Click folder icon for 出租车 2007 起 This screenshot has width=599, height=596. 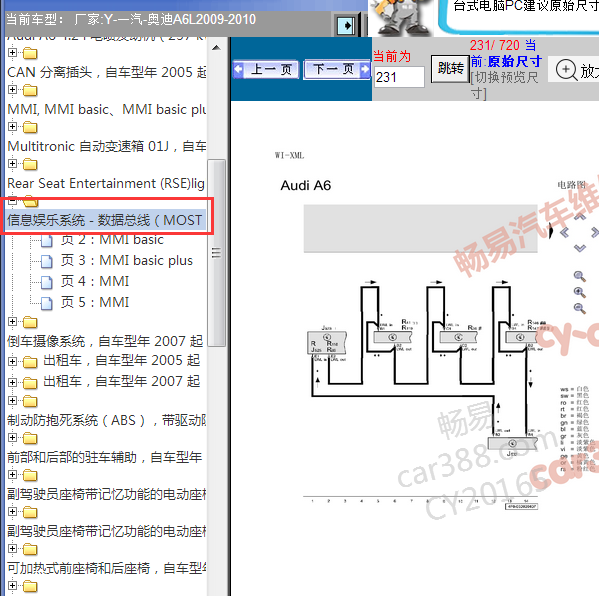point(30,383)
